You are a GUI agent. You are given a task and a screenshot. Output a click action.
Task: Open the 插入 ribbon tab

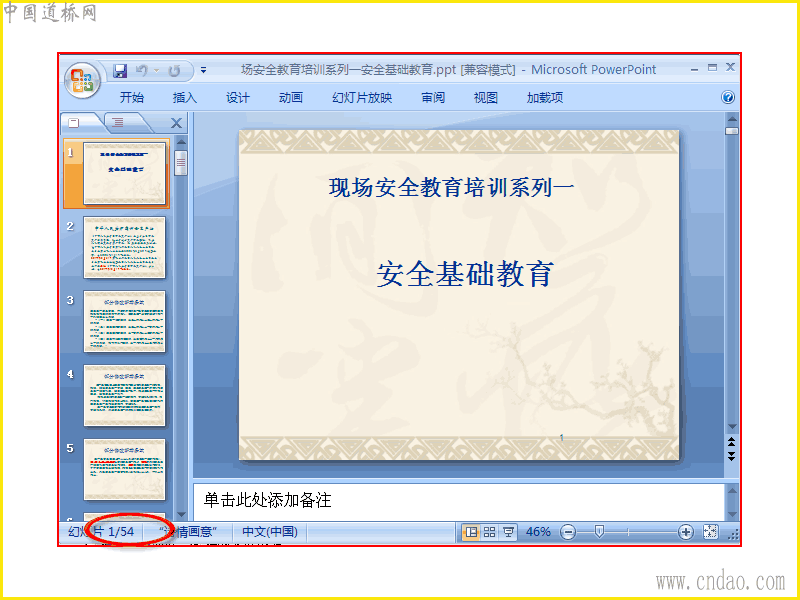(185, 97)
